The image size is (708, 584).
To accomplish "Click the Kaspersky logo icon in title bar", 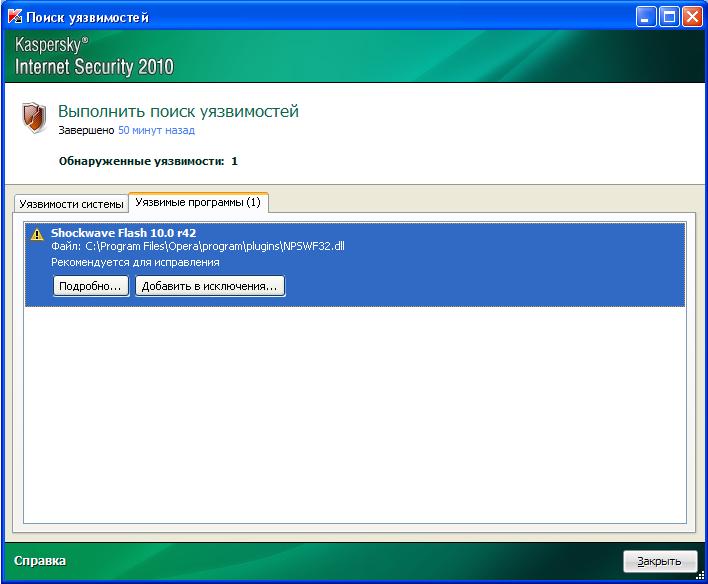I will [15, 17].
